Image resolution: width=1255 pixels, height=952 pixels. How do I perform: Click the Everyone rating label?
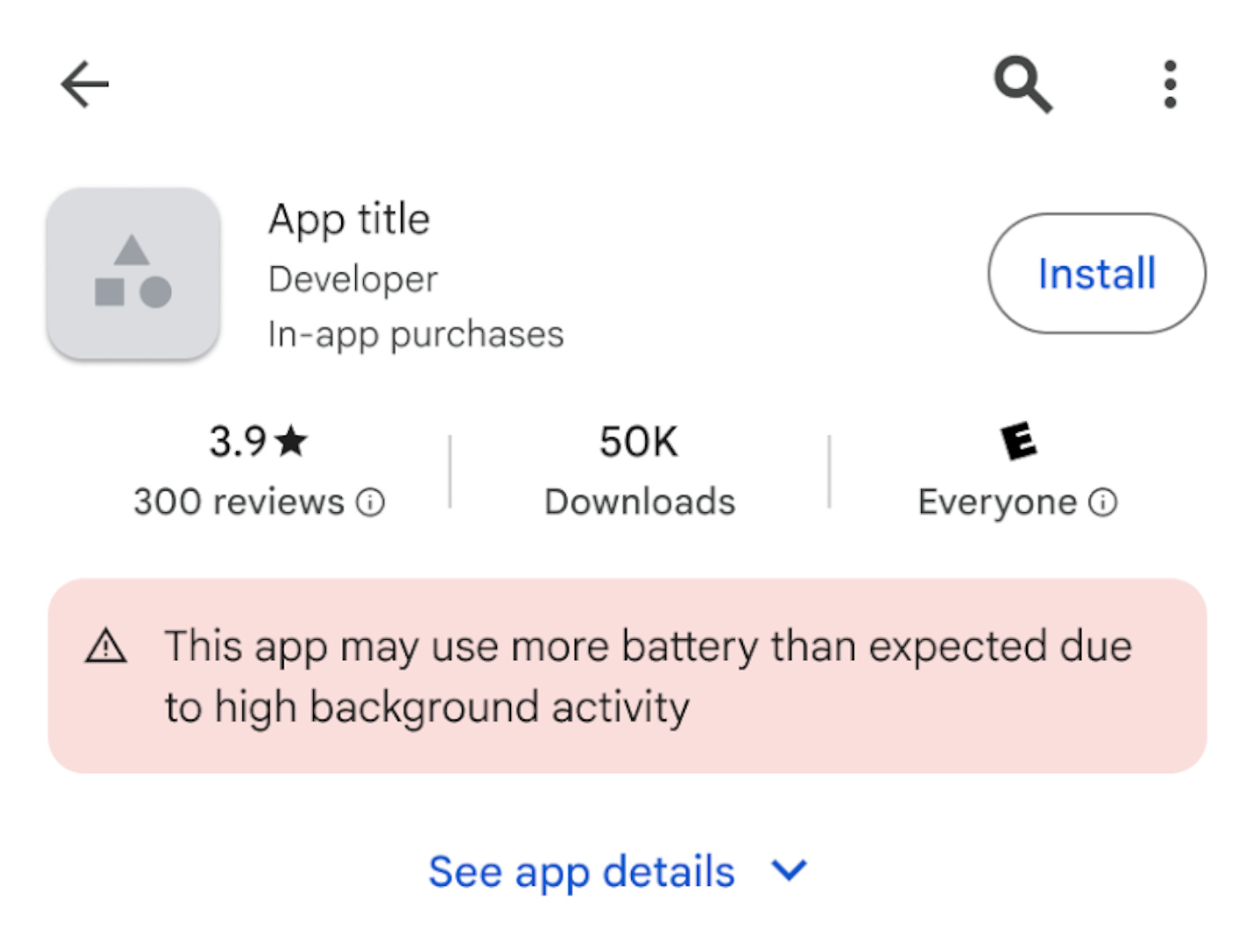pos(997,502)
